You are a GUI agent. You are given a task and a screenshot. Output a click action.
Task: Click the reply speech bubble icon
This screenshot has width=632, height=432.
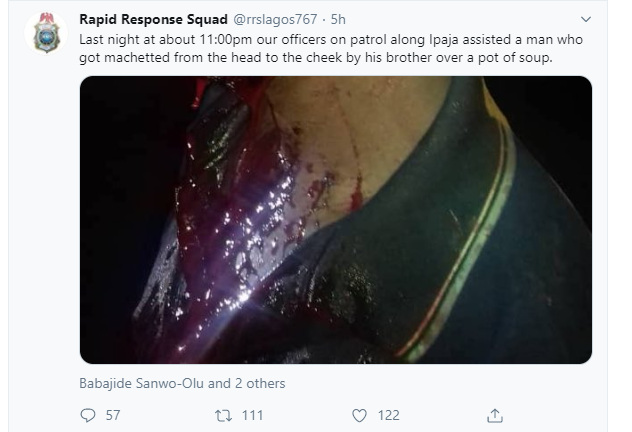click(x=88, y=415)
